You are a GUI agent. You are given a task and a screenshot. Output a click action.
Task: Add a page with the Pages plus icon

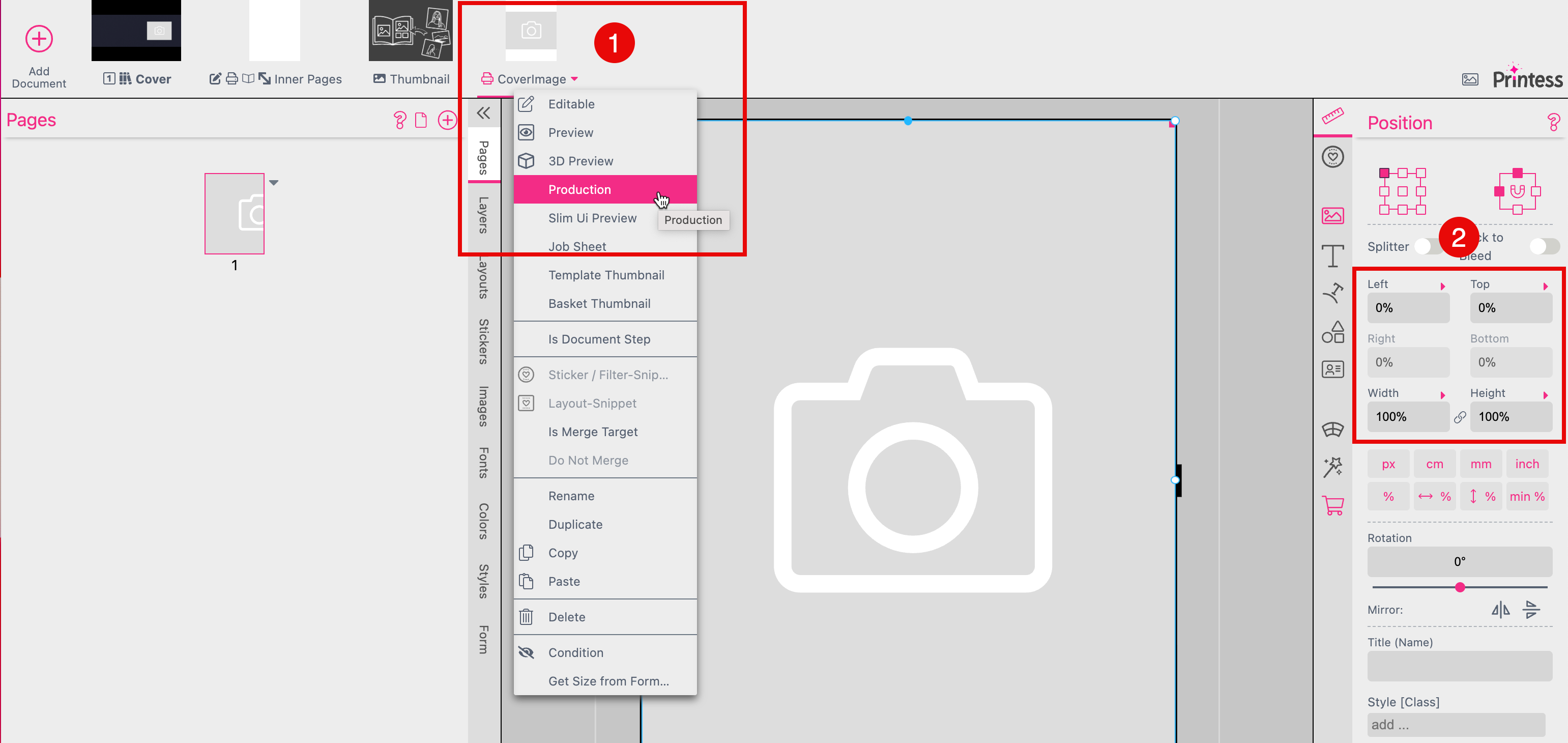447,120
